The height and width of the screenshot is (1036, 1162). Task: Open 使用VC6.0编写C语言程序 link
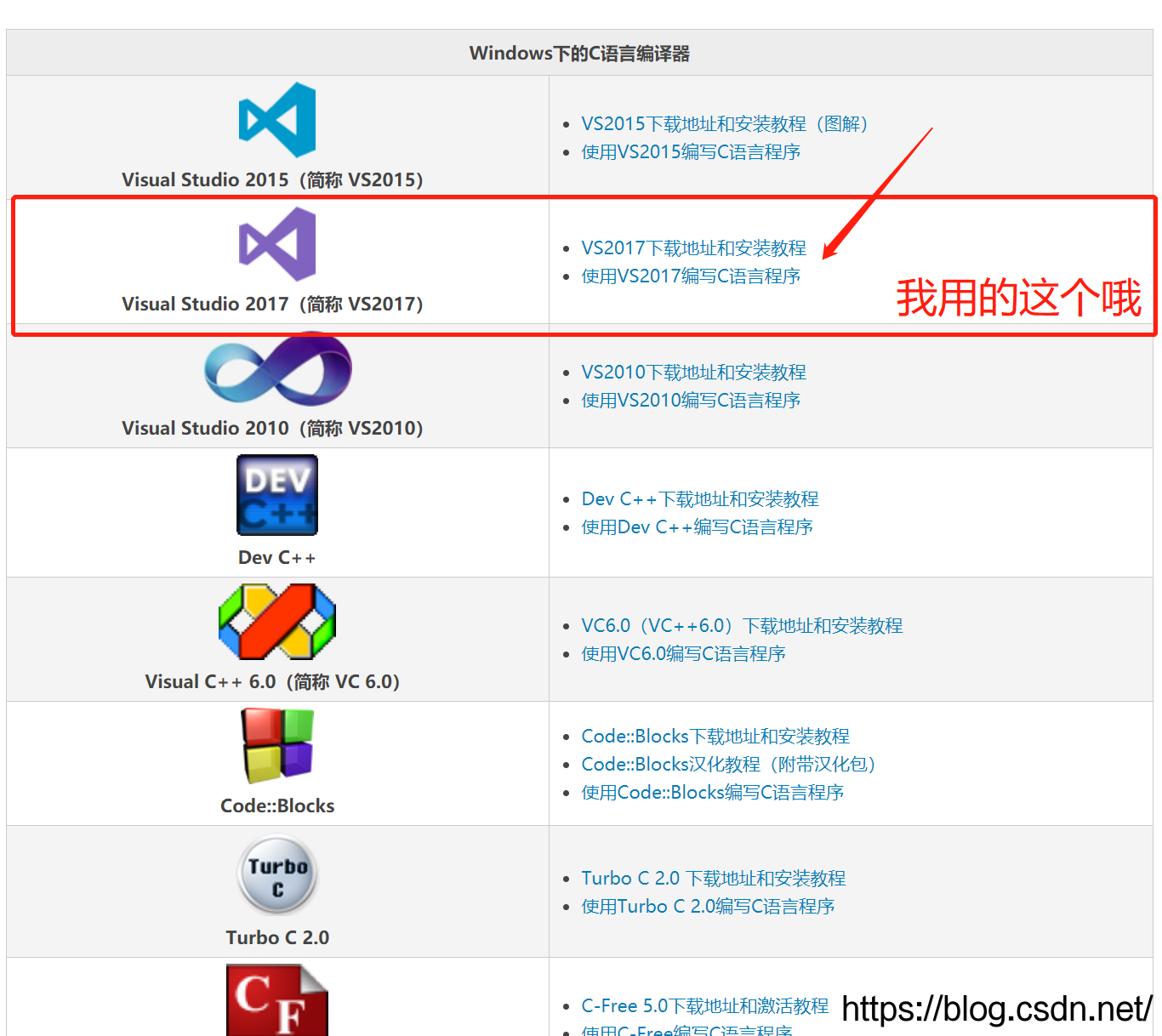point(683,654)
